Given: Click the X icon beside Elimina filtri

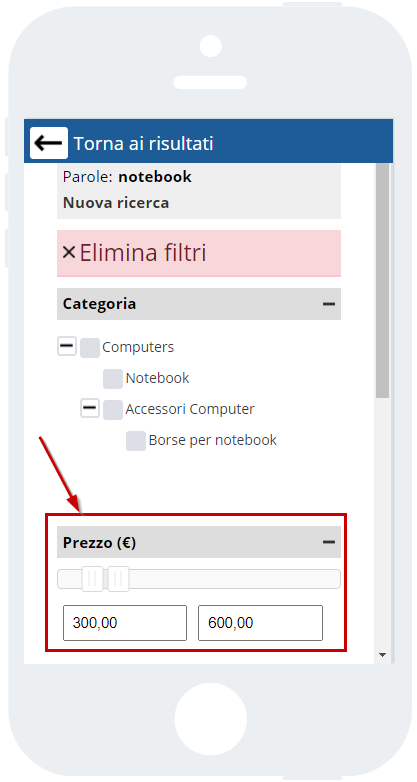Looking at the screenshot, I should [x=69, y=252].
